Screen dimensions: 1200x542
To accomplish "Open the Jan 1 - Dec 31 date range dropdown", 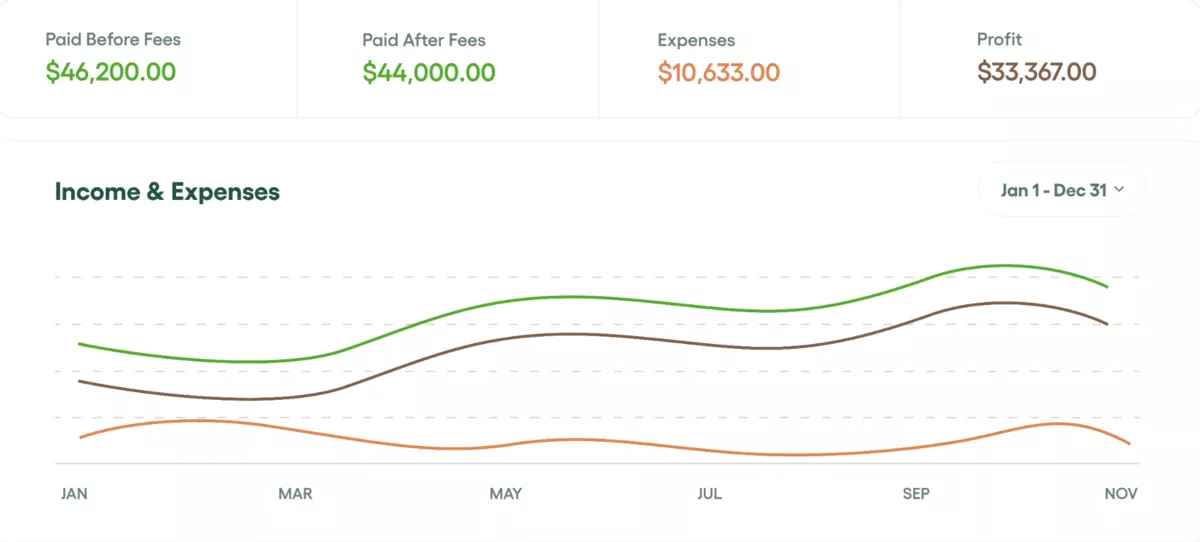I will pos(1062,190).
